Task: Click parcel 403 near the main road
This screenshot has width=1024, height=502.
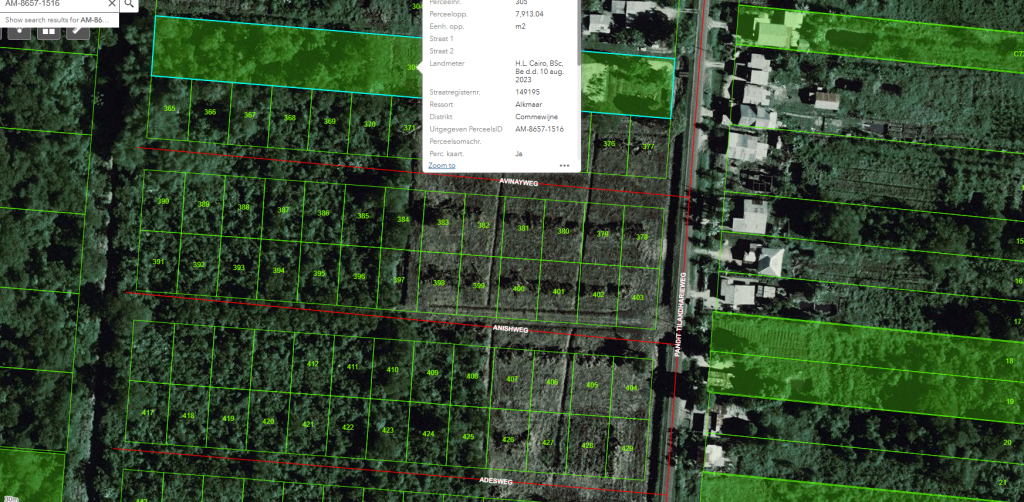Action: pos(638,298)
